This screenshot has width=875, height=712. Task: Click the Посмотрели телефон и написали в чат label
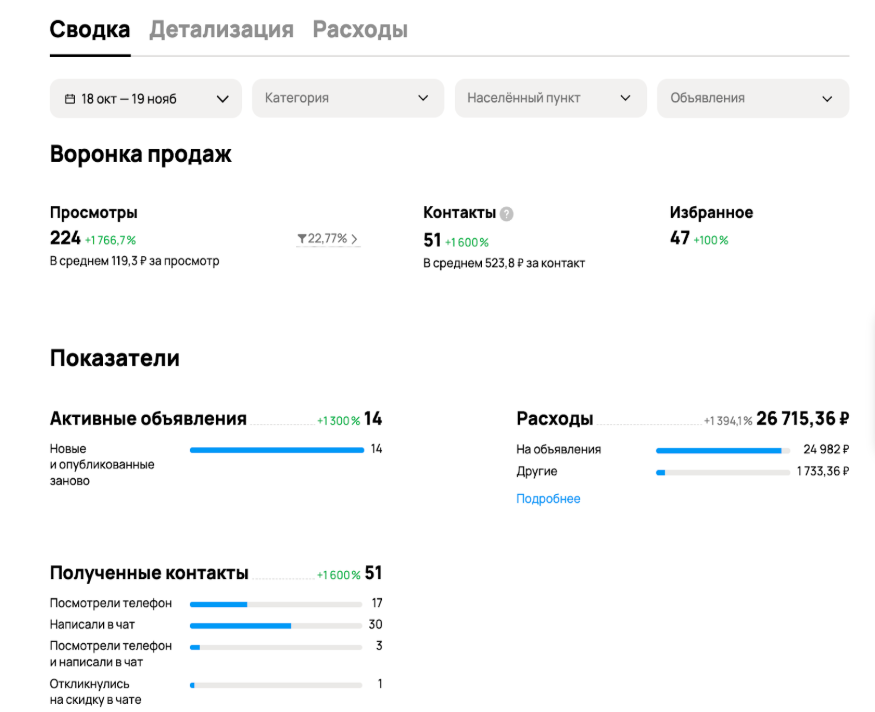click(x=110, y=654)
